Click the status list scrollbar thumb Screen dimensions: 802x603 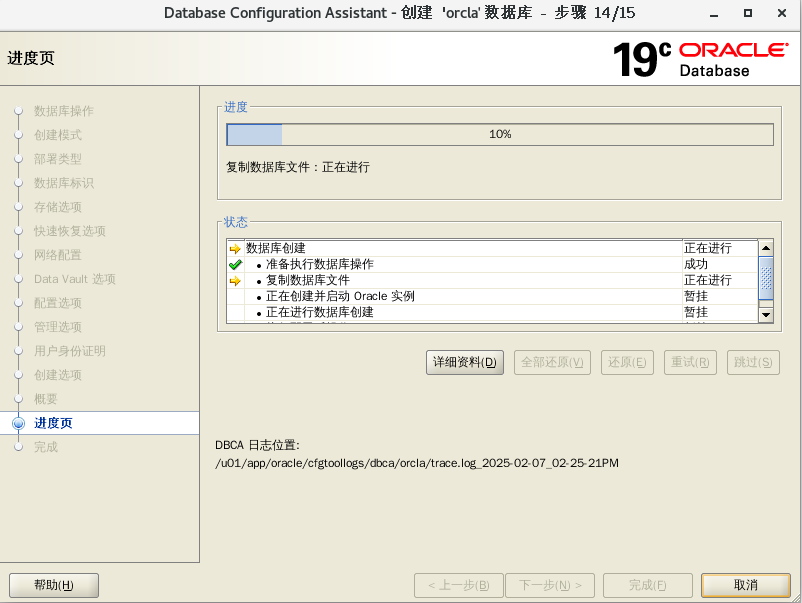tap(766, 277)
